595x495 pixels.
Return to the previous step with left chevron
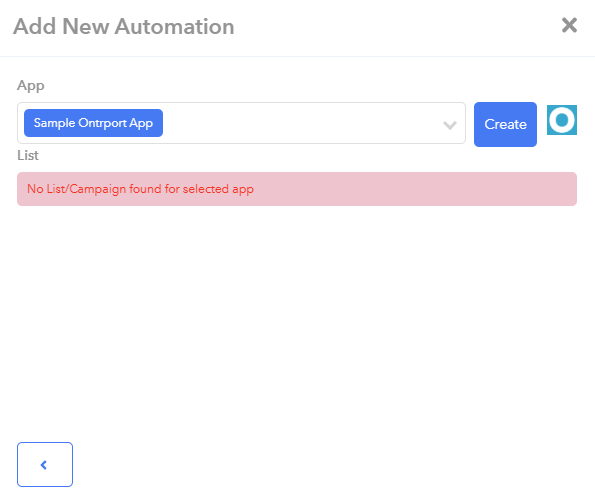(x=44, y=465)
